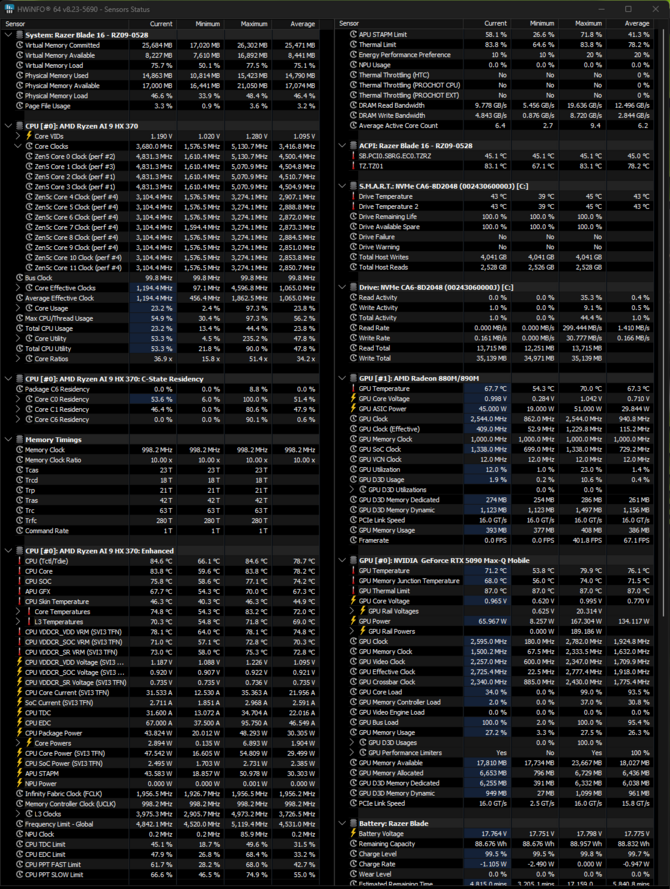The height and width of the screenshot is (889, 670).
Task: Select the Virtual Memory Committed row
Action: click(x=160, y=45)
